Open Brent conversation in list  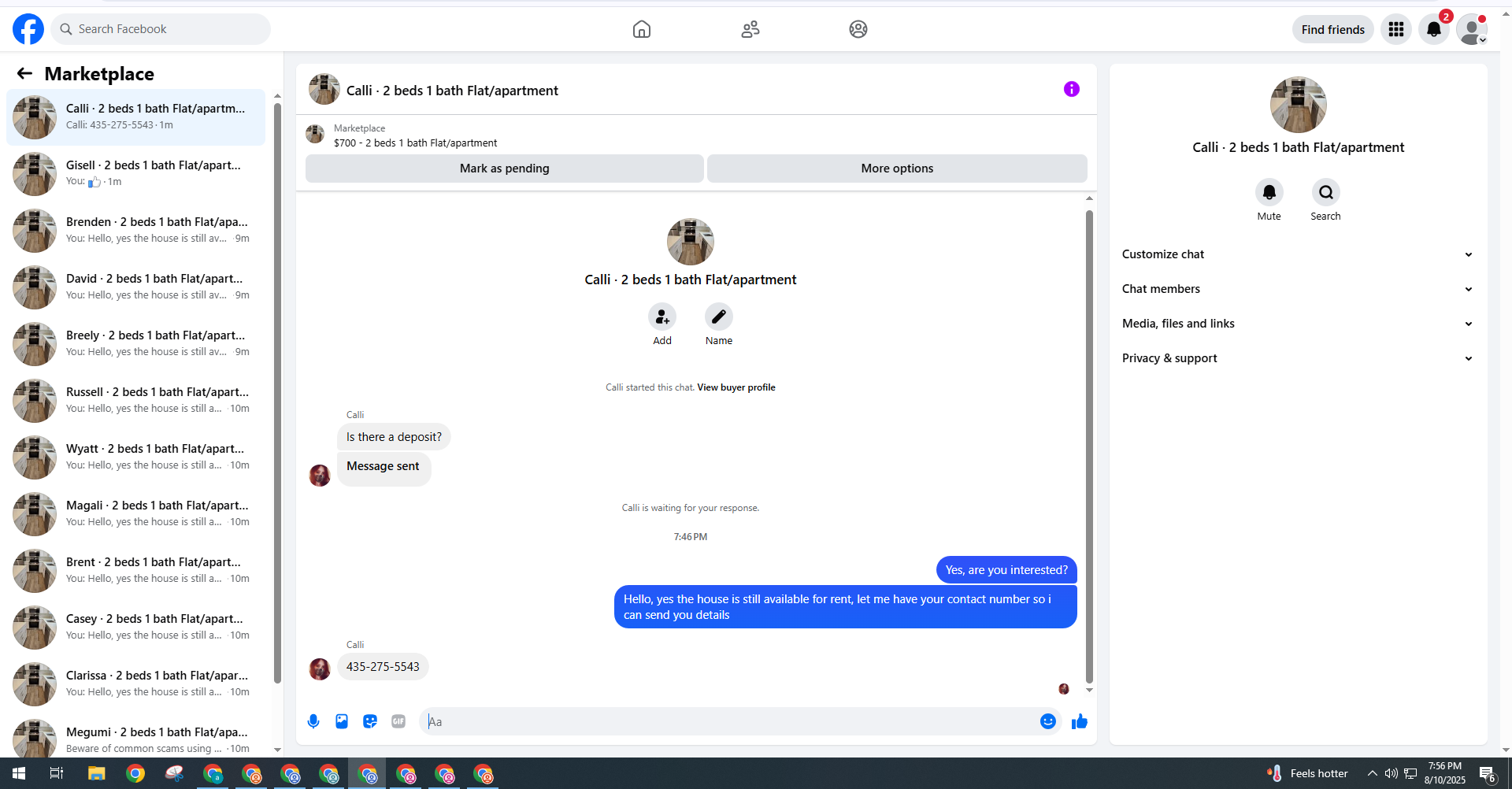[136, 571]
